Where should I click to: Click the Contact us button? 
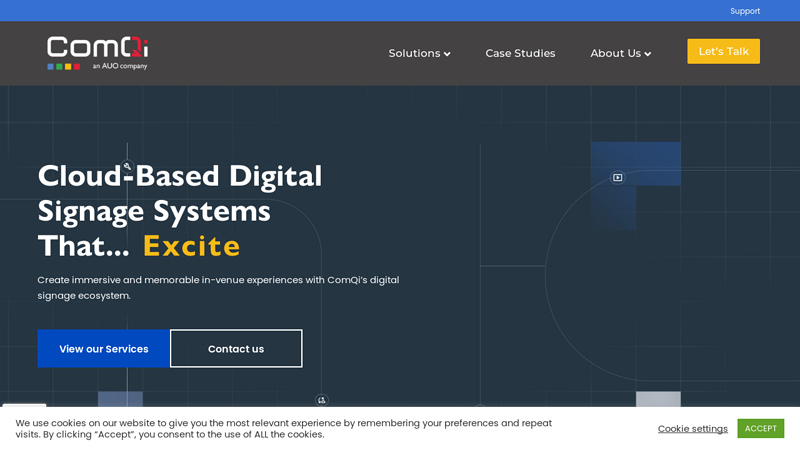pyautogui.click(x=236, y=348)
